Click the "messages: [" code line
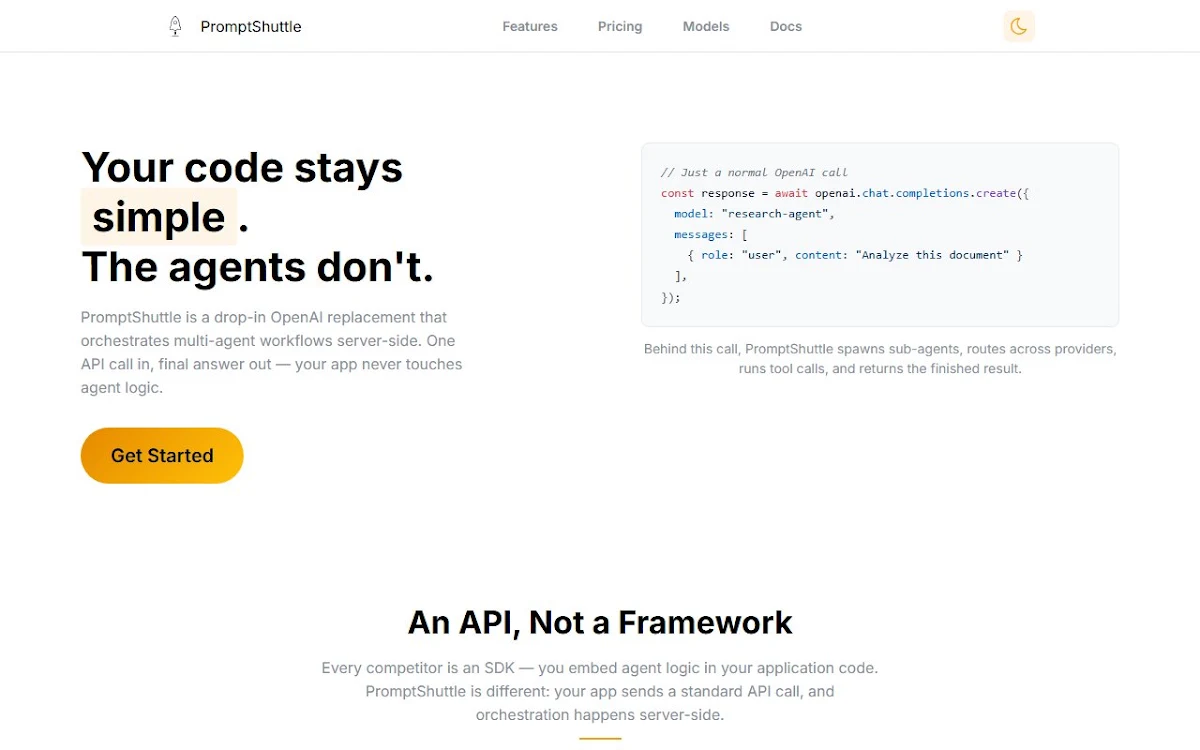The width and height of the screenshot is (1200, 750). tap(711, 235)
